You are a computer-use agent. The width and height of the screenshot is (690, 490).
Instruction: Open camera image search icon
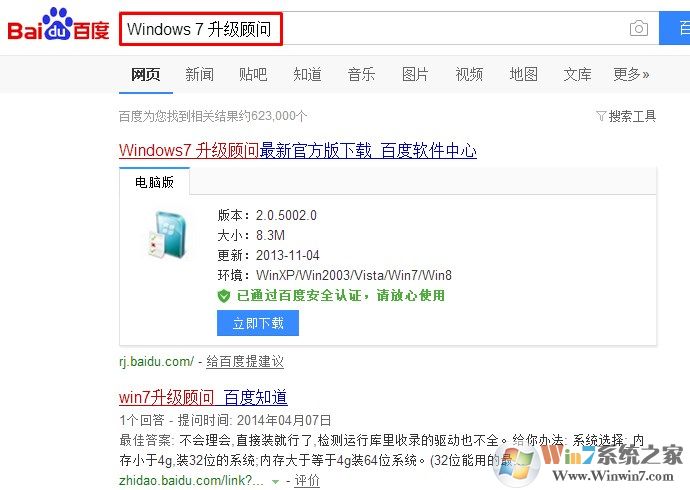click(x=639, y=29)
